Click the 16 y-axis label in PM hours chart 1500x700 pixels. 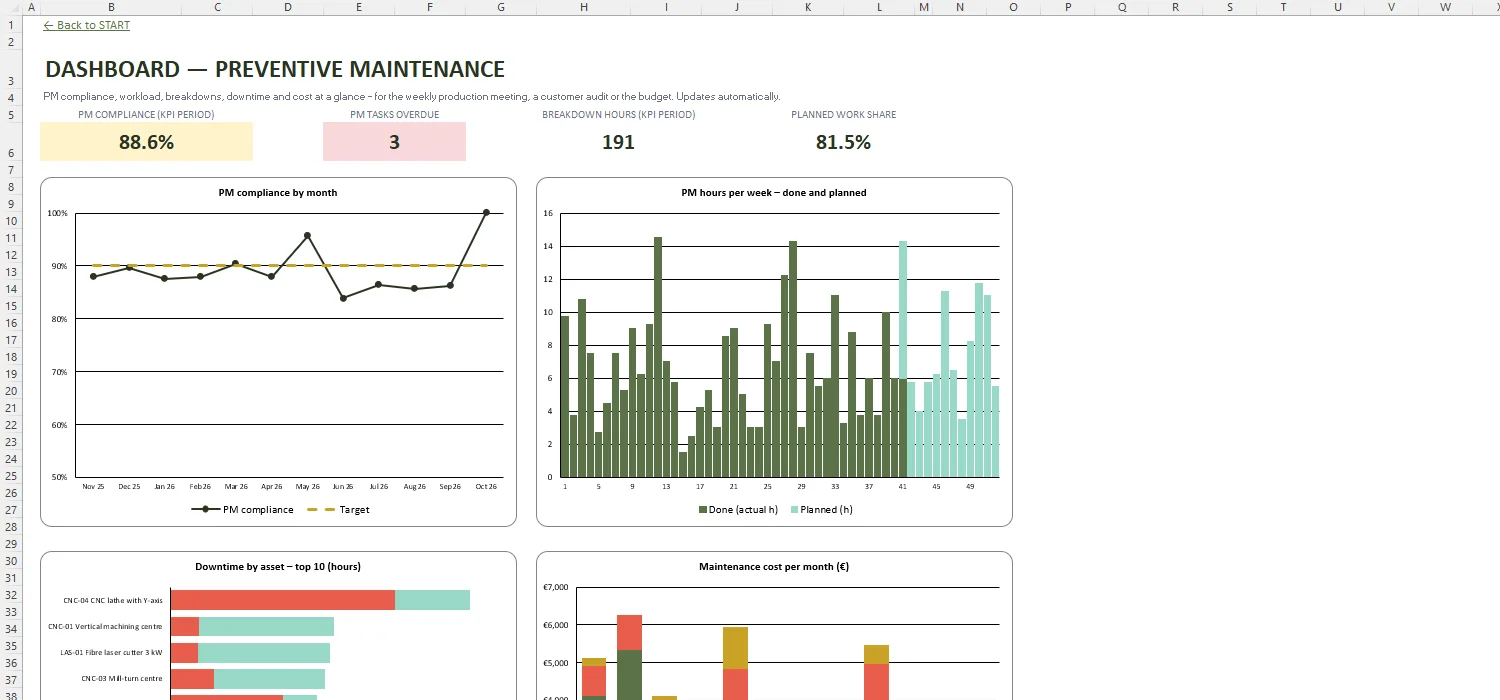pos(548,213)
